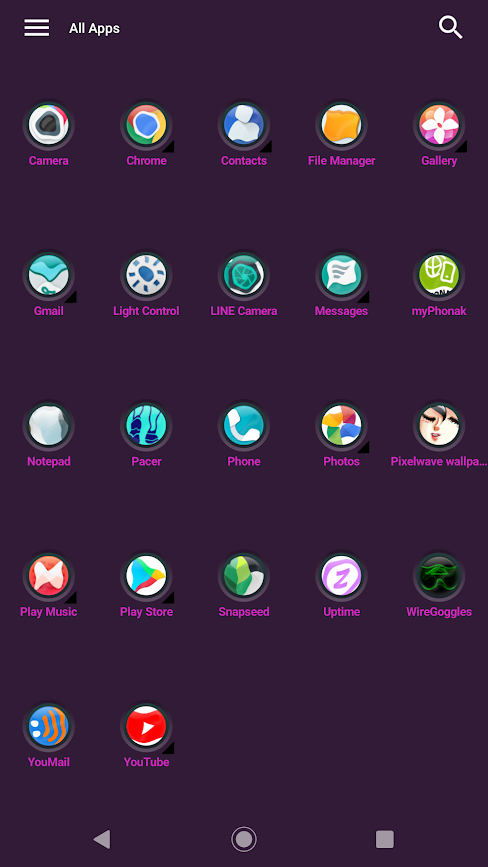Launch the Pacer app icon
Viewport: 488px width, 867px height.
(x=146, y=426)
